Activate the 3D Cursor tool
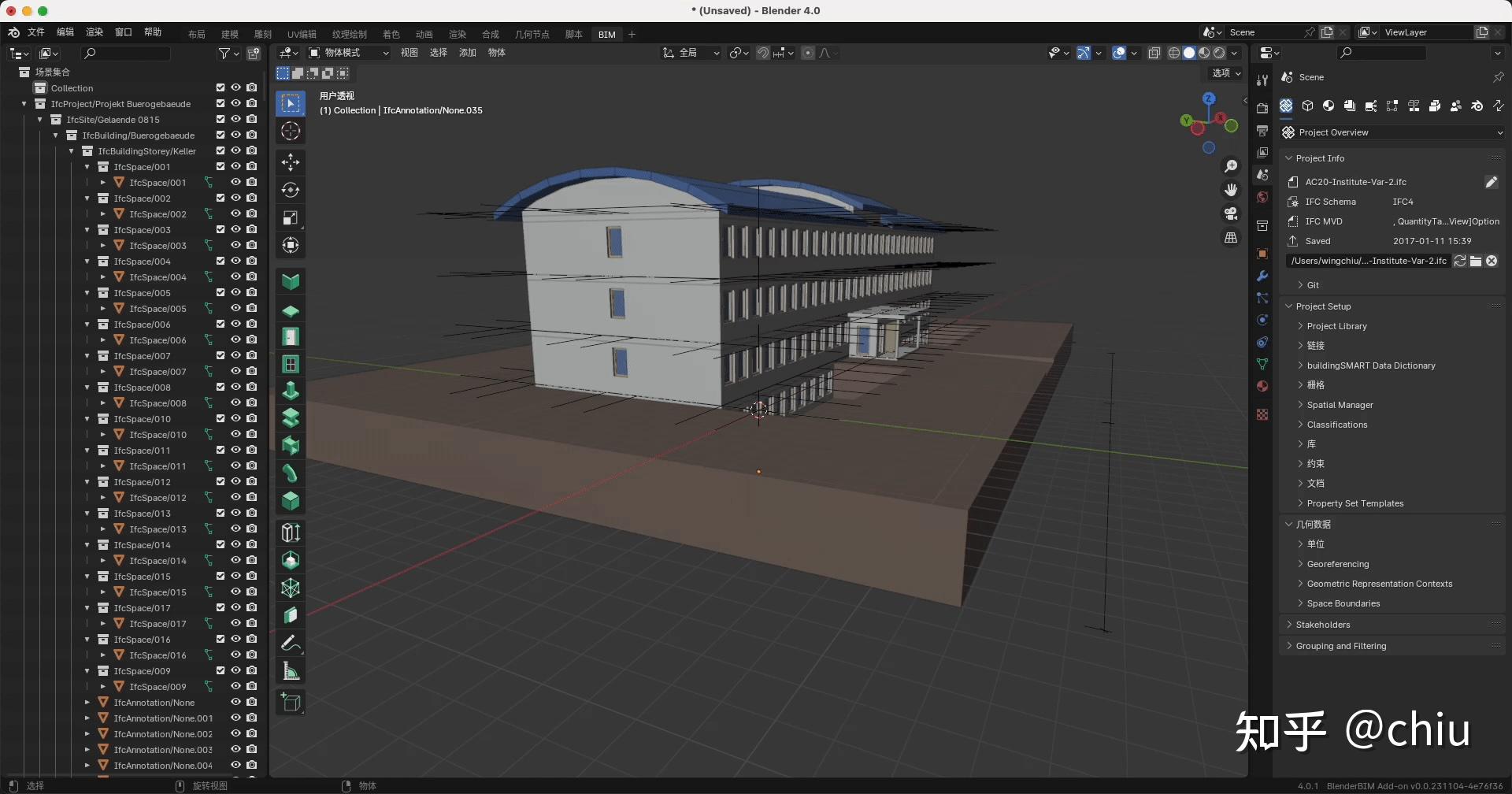Viewport: 1512px width, 794px height. [291, 132]
